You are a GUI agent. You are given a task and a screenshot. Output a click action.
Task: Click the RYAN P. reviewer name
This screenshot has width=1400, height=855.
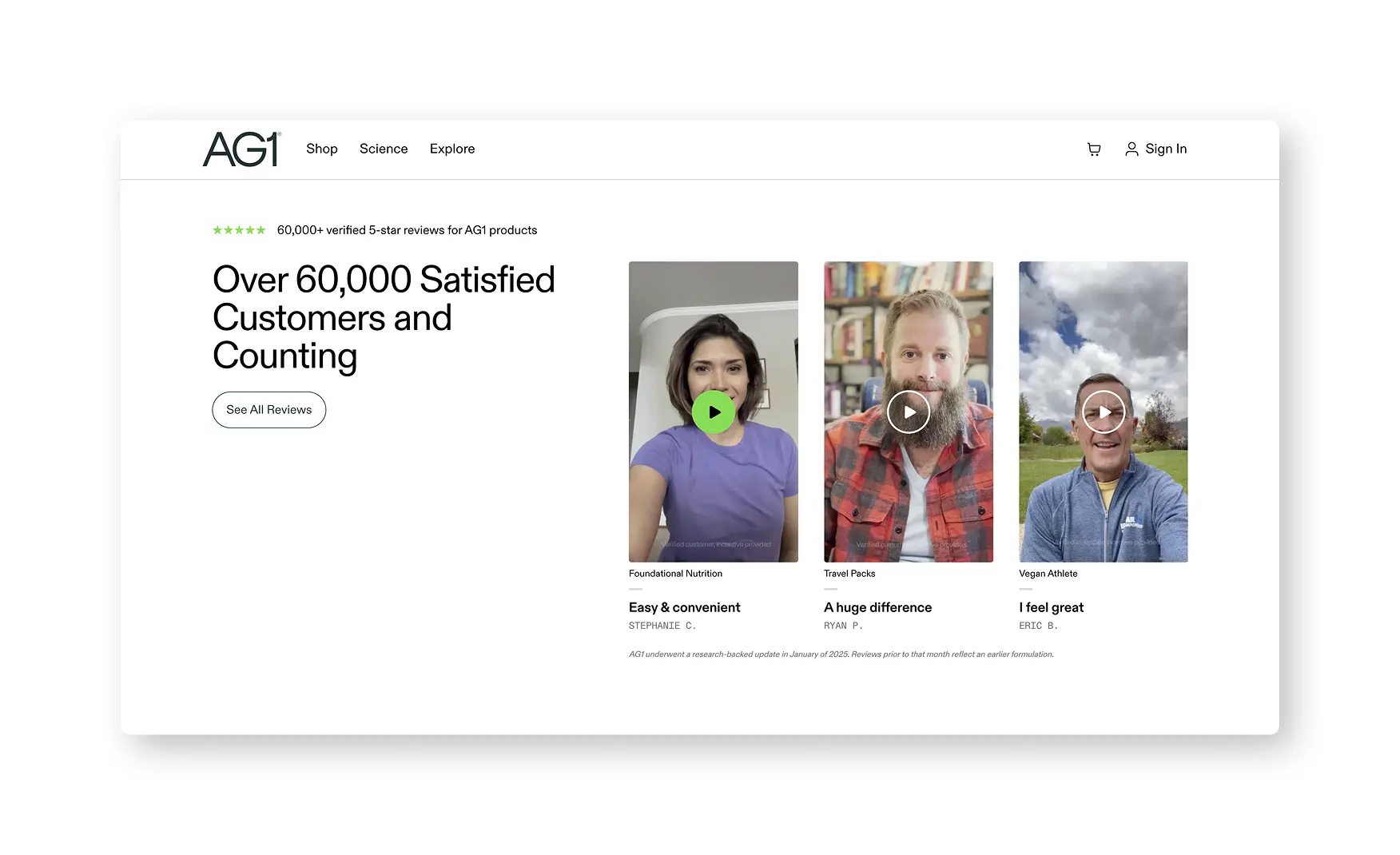coord(844,626)
